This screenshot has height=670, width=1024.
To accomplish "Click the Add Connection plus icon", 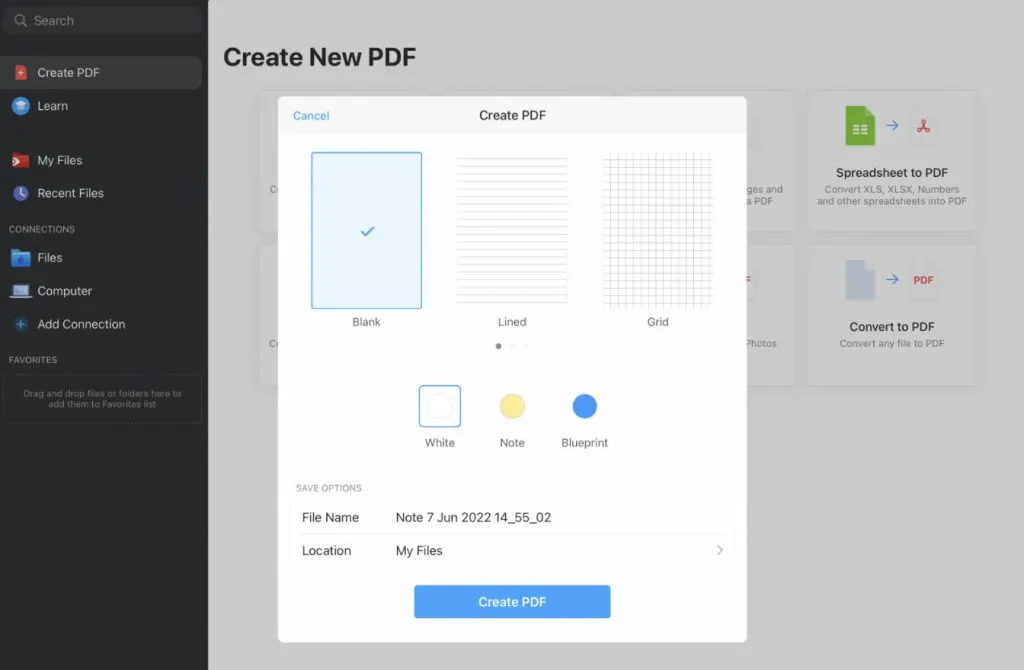I will (x=21, y=324).
